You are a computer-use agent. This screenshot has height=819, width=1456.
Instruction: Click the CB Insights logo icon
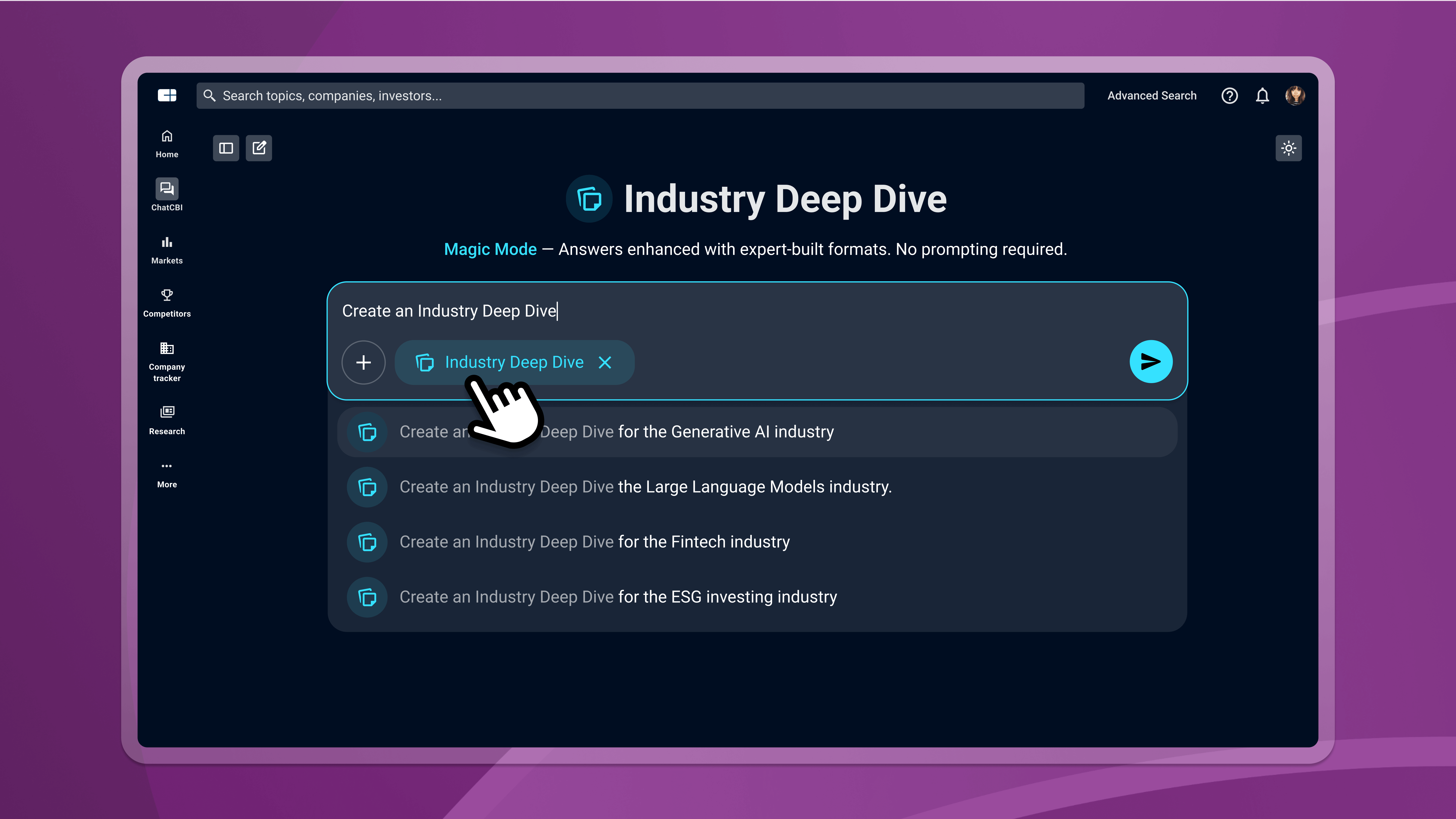(167, 96)
